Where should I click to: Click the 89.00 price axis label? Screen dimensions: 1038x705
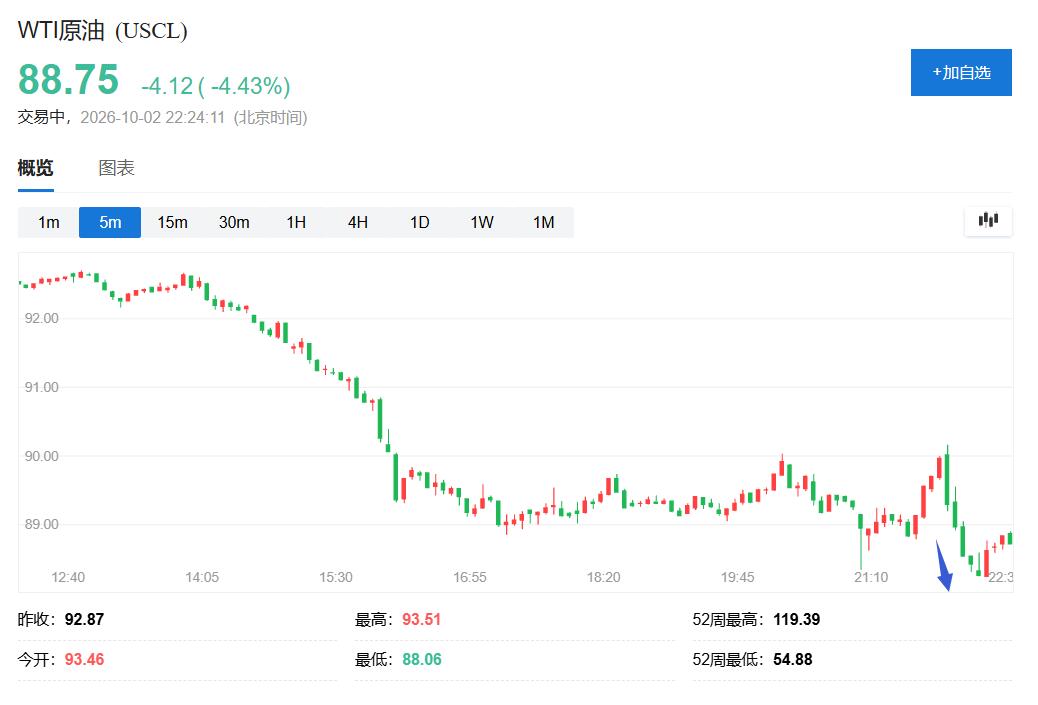click(42, 524)
